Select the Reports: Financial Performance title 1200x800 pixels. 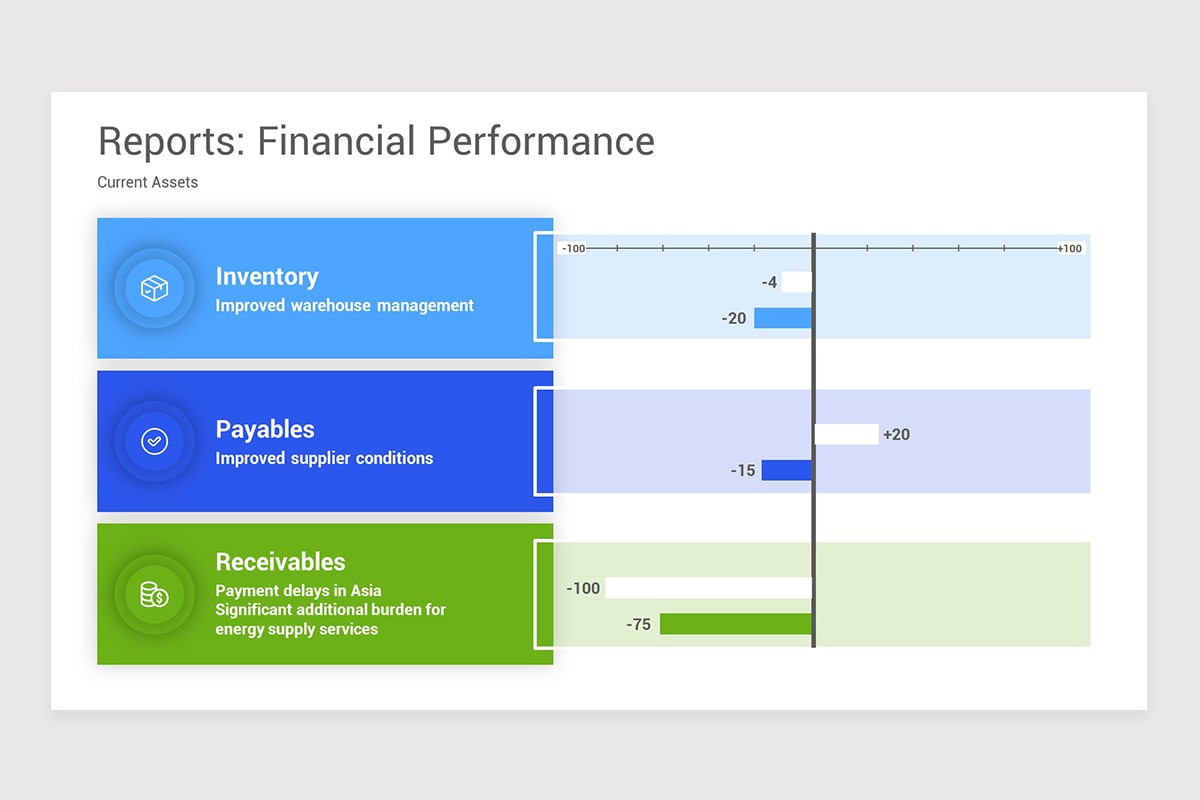[x=376, y=141]
